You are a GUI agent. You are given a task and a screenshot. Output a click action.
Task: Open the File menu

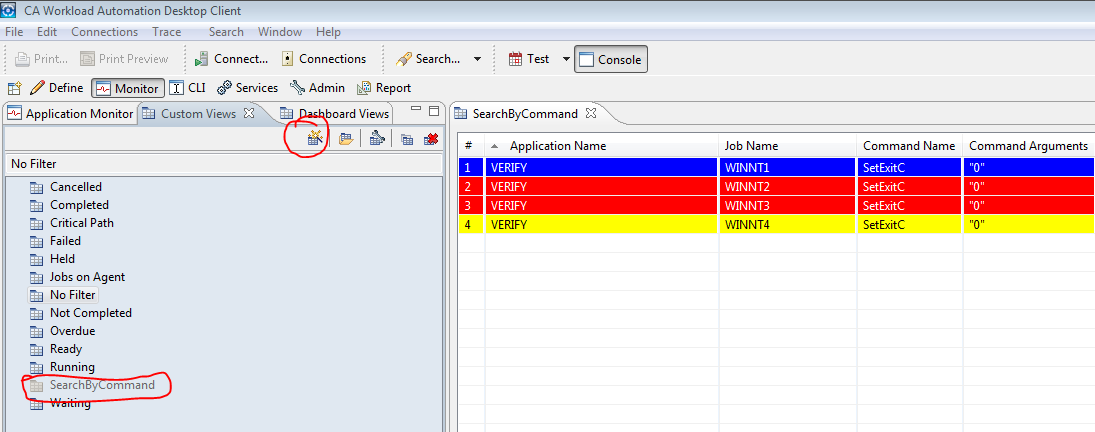tap(14, 32)
